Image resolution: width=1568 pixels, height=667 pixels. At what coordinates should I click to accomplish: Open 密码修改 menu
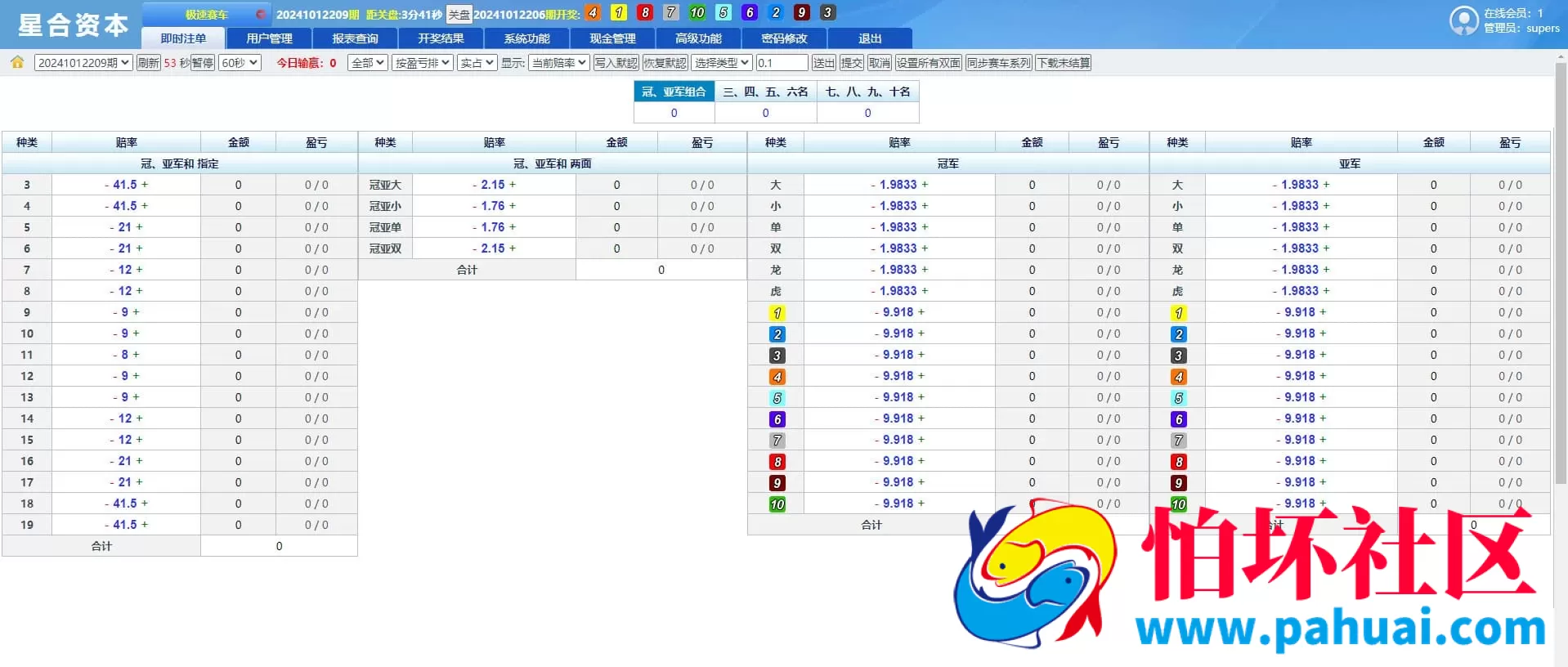784,38
